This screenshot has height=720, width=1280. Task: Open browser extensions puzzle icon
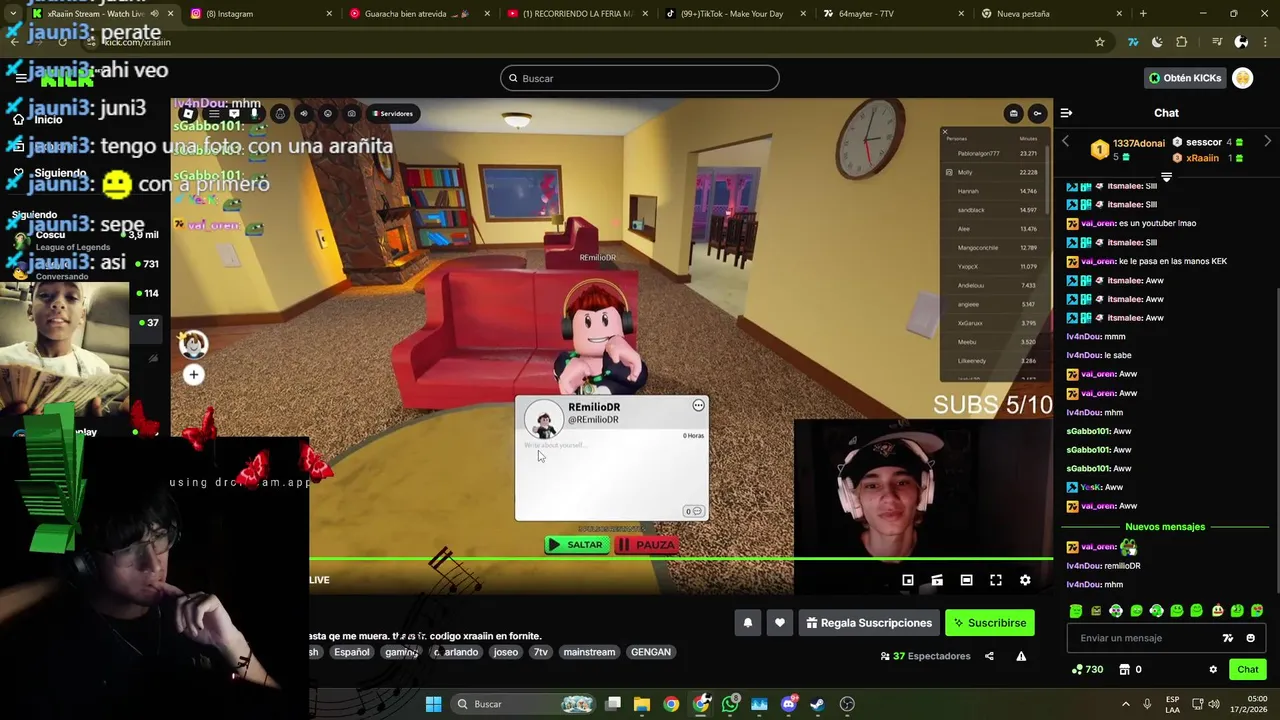[1182, 42]
